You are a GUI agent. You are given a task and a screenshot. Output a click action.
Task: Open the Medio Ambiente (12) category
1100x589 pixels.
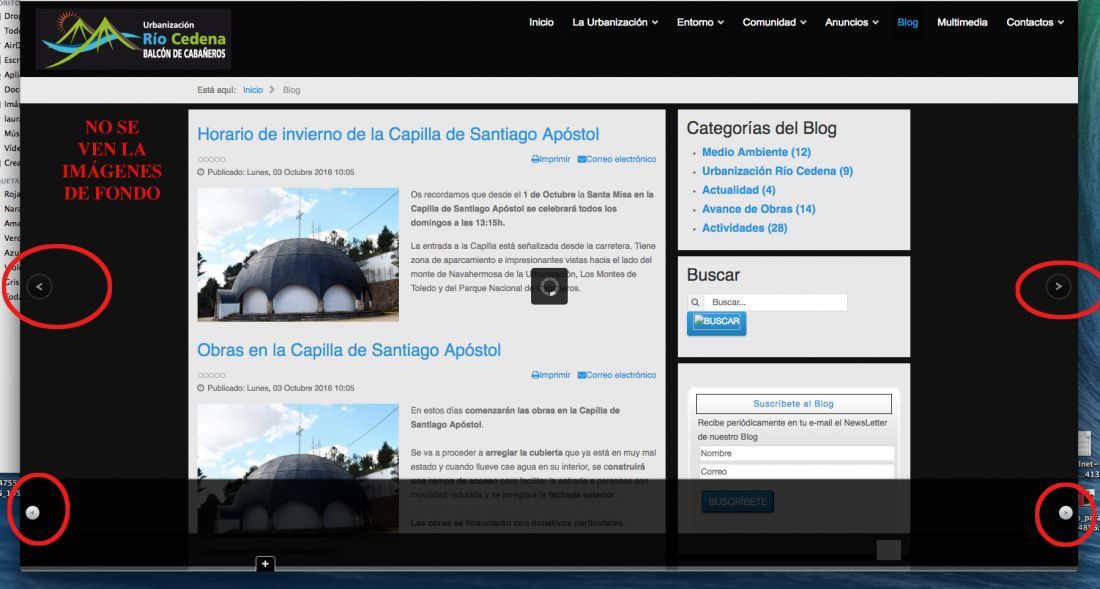click(x=756, y=152)
